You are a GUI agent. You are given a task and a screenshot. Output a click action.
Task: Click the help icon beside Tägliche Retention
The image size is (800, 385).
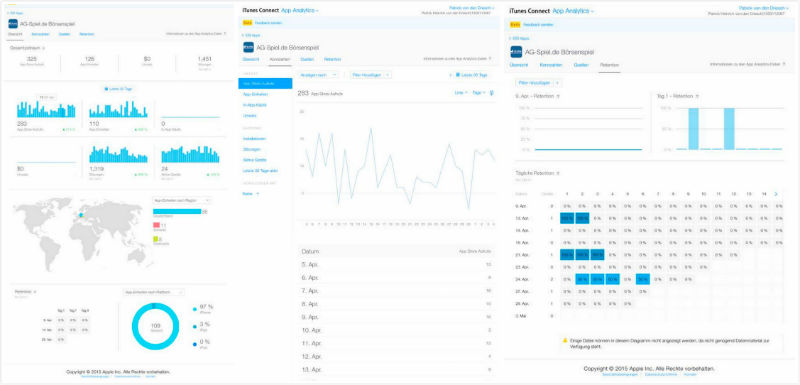pos(557,173)
